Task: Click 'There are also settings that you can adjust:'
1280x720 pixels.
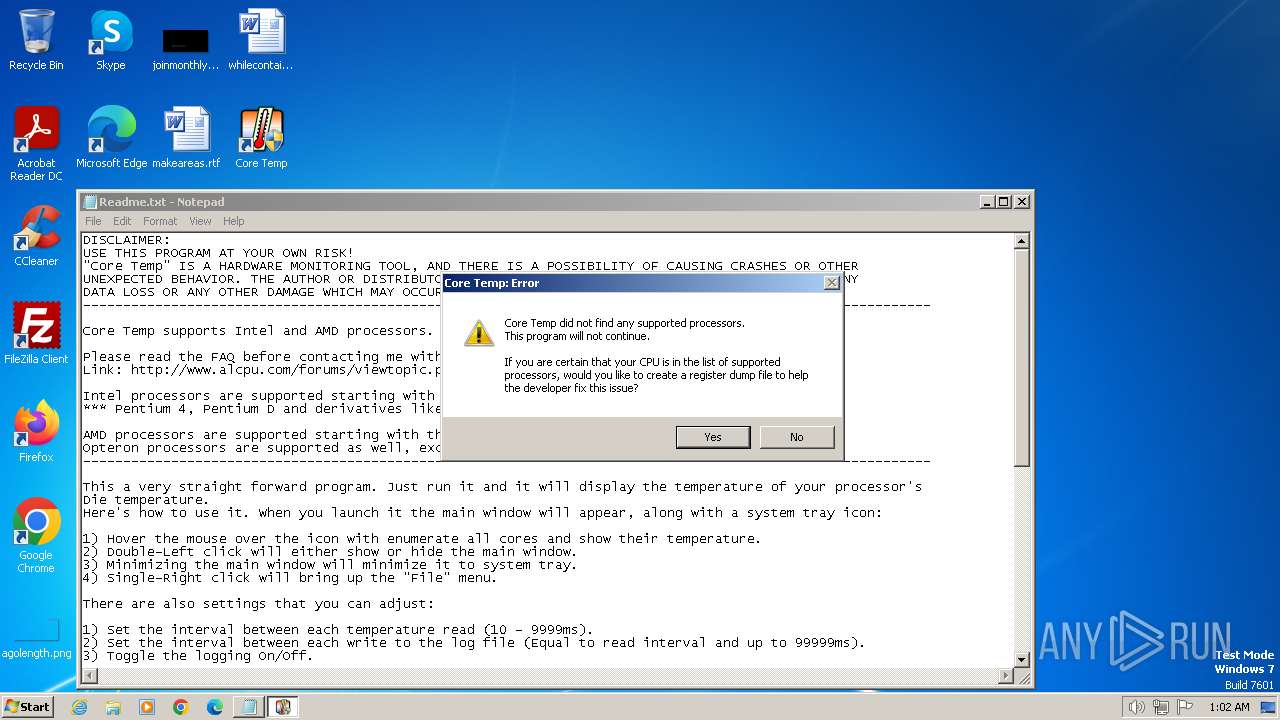Action: (x=258, y=604)
